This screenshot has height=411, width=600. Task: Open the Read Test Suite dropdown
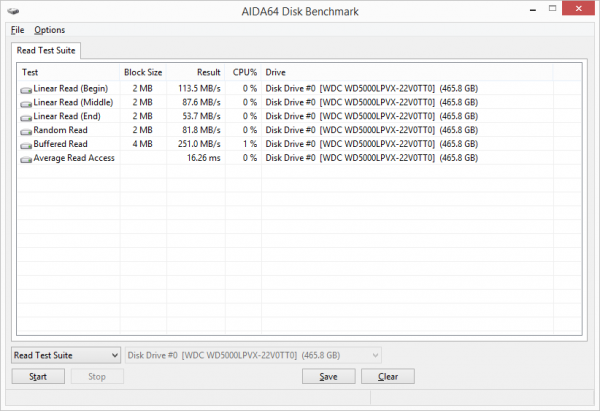(x=66, y=355)
